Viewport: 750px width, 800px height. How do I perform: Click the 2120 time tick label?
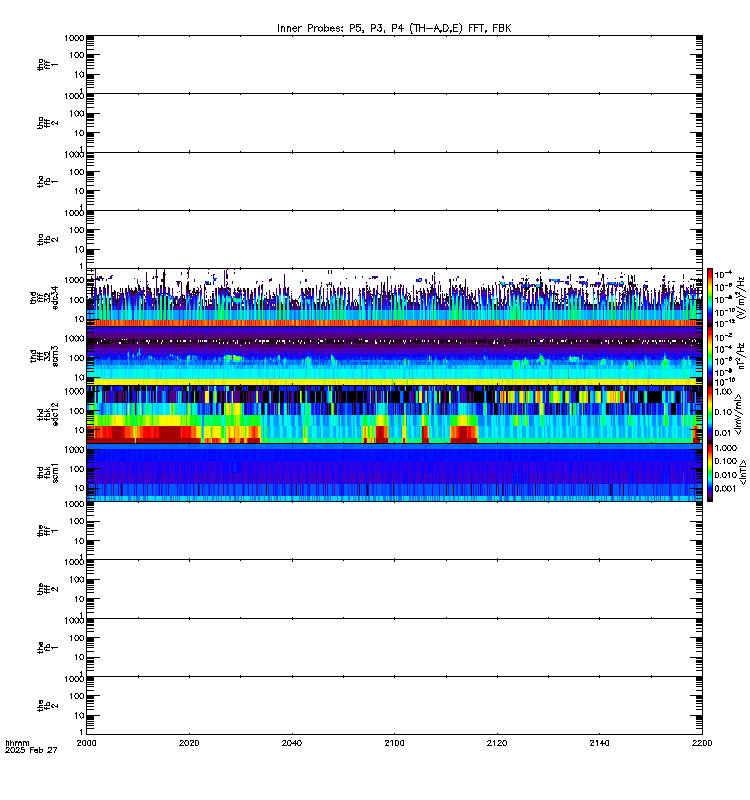pos(497,743)
